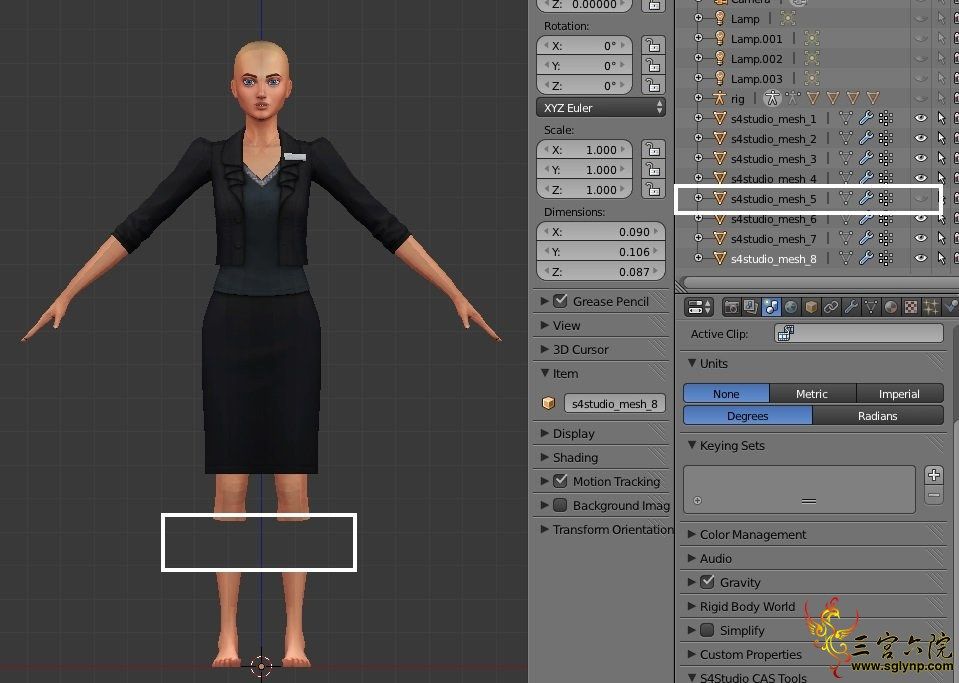Open the Texture properties tab (checkerboard icon)
The width and height of the screenshot is (959, 683).
point(911,307)
